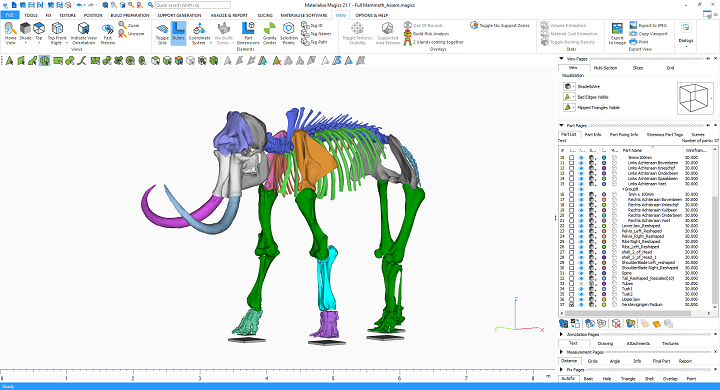Click Toggle No-Support Zones button
Viewport: 720px width, 390px height.
point(500,25)
